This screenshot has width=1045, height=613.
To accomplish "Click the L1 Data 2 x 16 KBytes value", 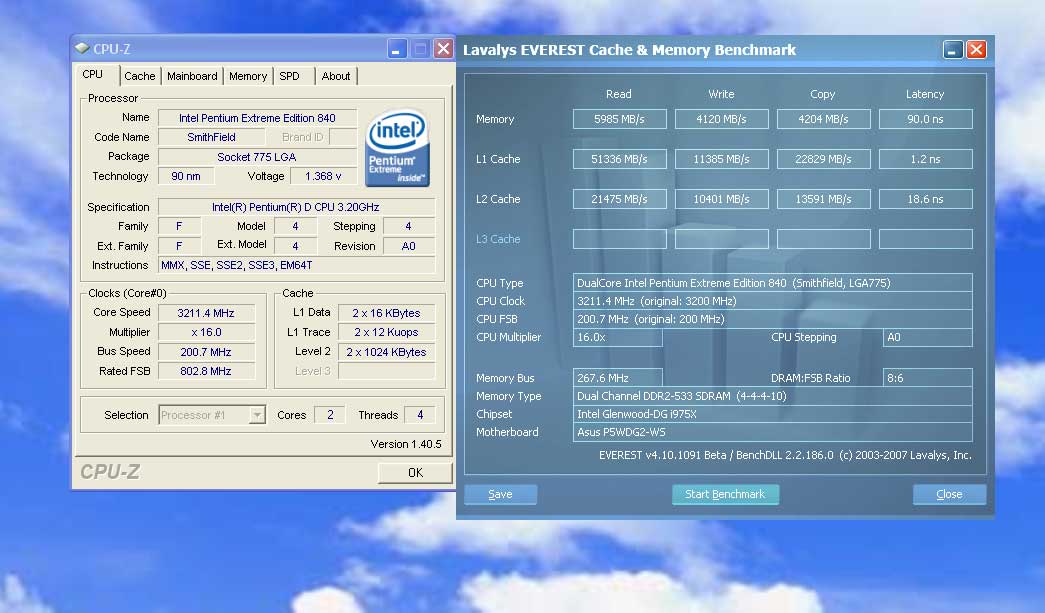I will point(387,313).
